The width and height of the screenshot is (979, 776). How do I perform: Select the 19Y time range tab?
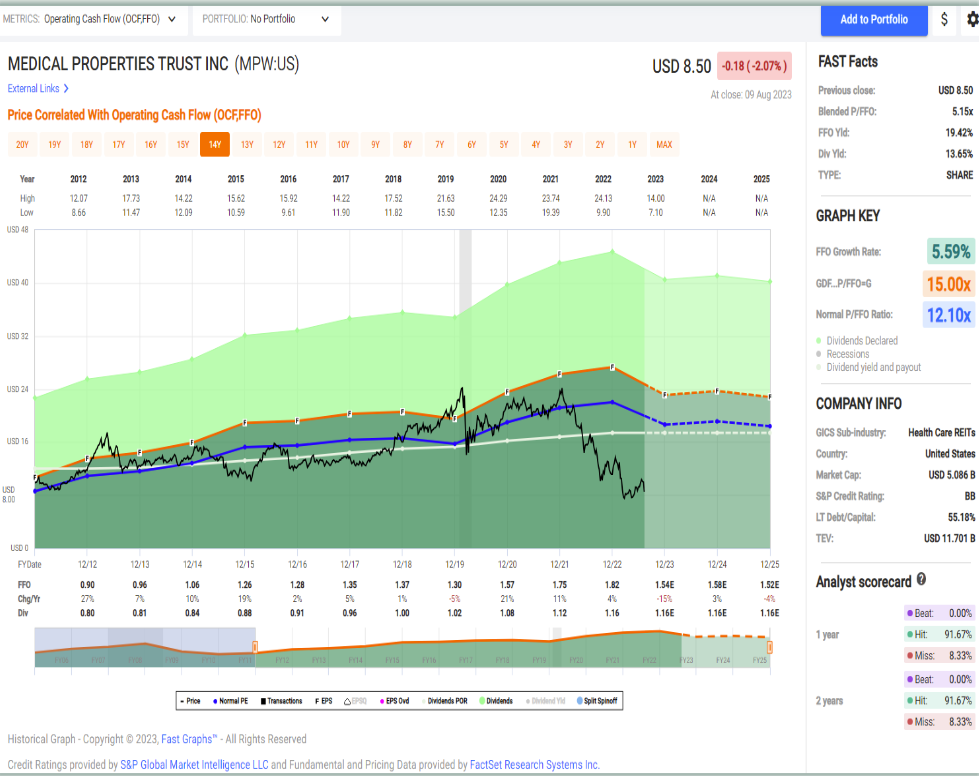(55, 144)
